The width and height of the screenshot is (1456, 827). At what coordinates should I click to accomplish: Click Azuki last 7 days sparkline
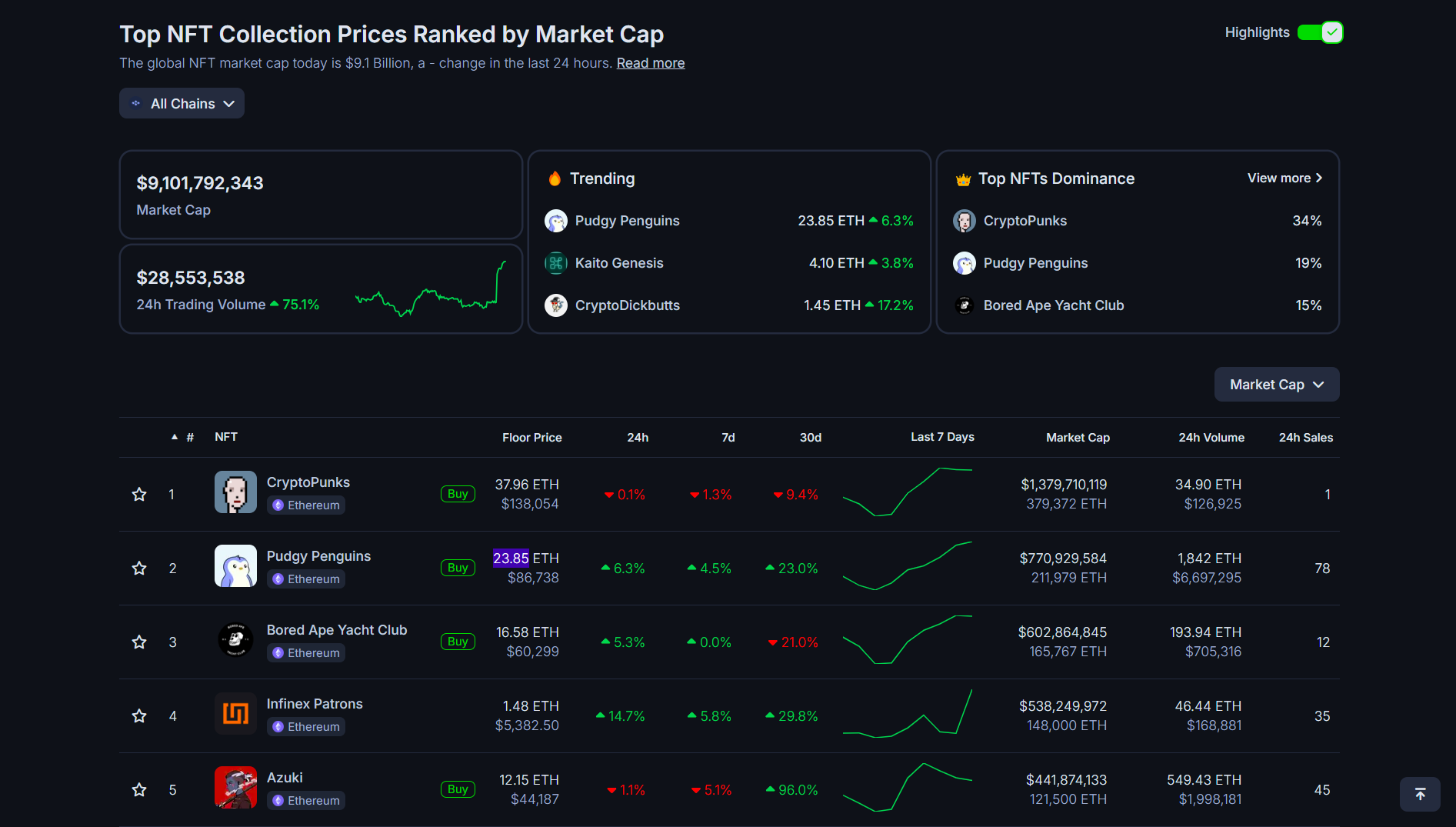click(908, 788)
